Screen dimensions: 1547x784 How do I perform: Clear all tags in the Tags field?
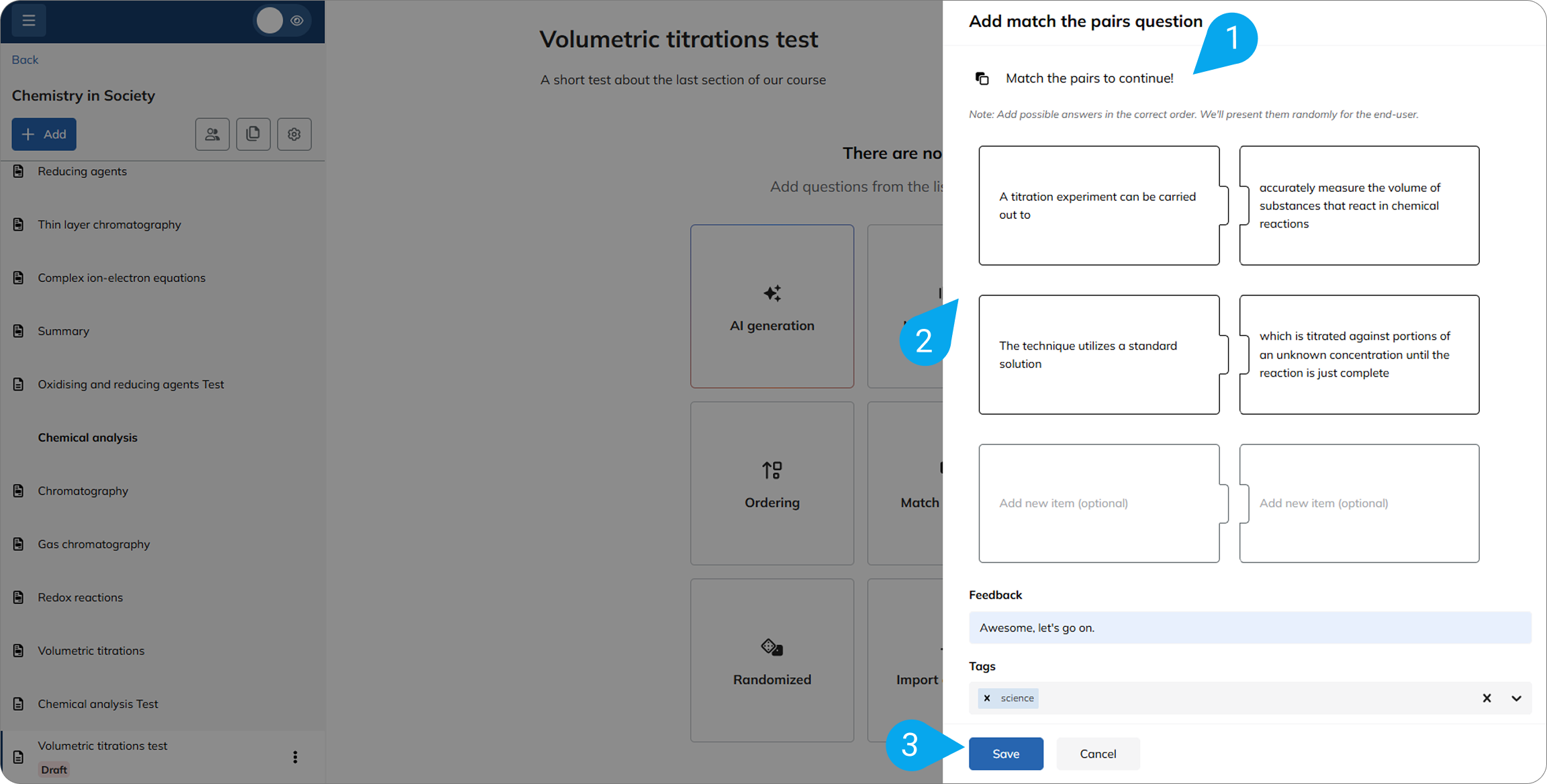1487,698
